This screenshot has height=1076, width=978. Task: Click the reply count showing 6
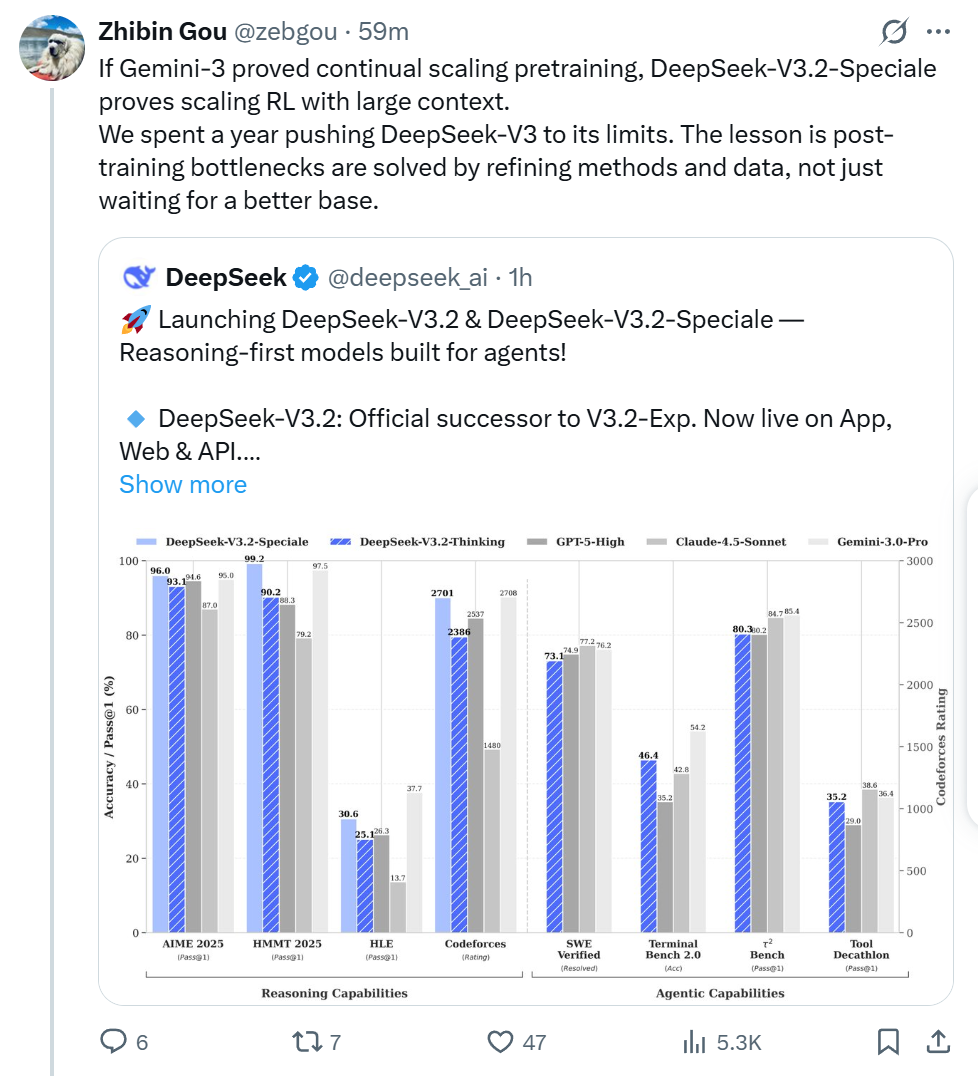coord(143,1042)
